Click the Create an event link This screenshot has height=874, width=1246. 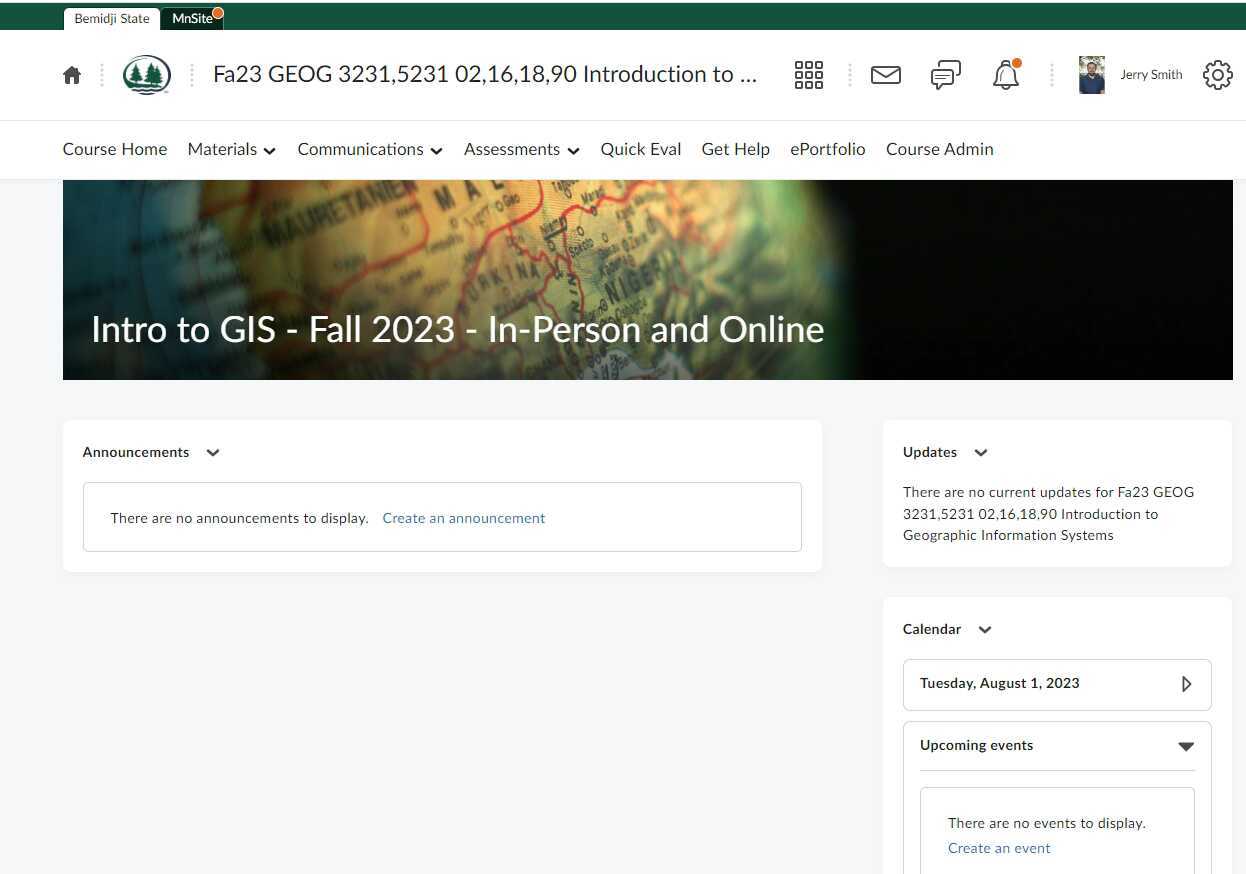point(999,848)
